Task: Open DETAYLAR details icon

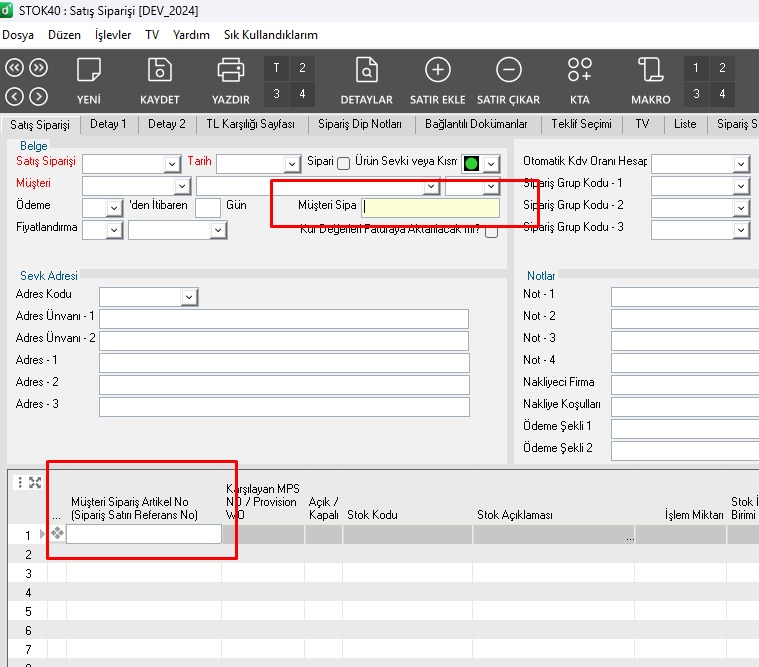Action: click(367, 71)
